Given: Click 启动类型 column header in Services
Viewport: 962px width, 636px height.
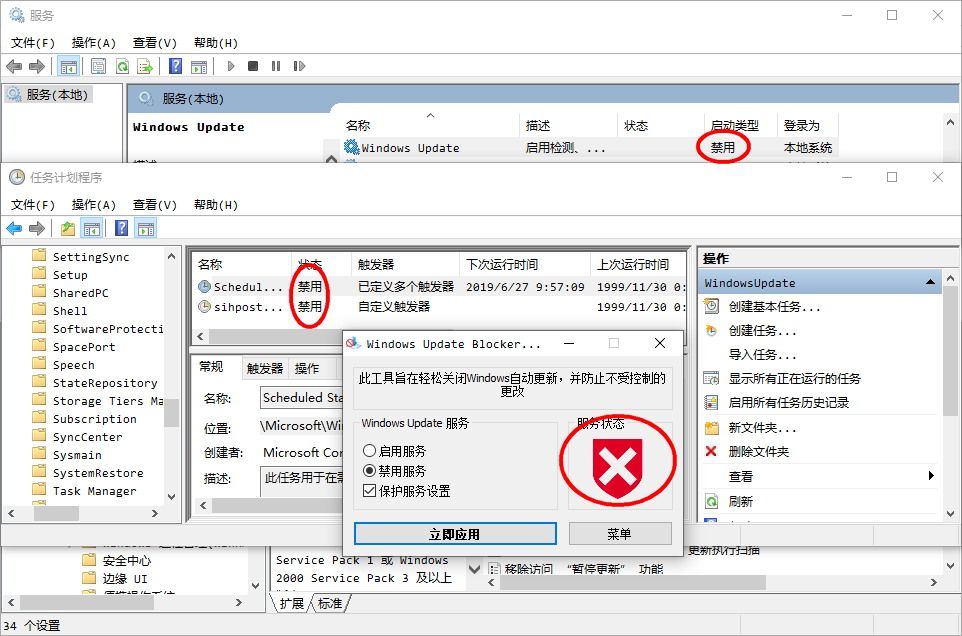Looking at the screenshot, I should (734, 126).
